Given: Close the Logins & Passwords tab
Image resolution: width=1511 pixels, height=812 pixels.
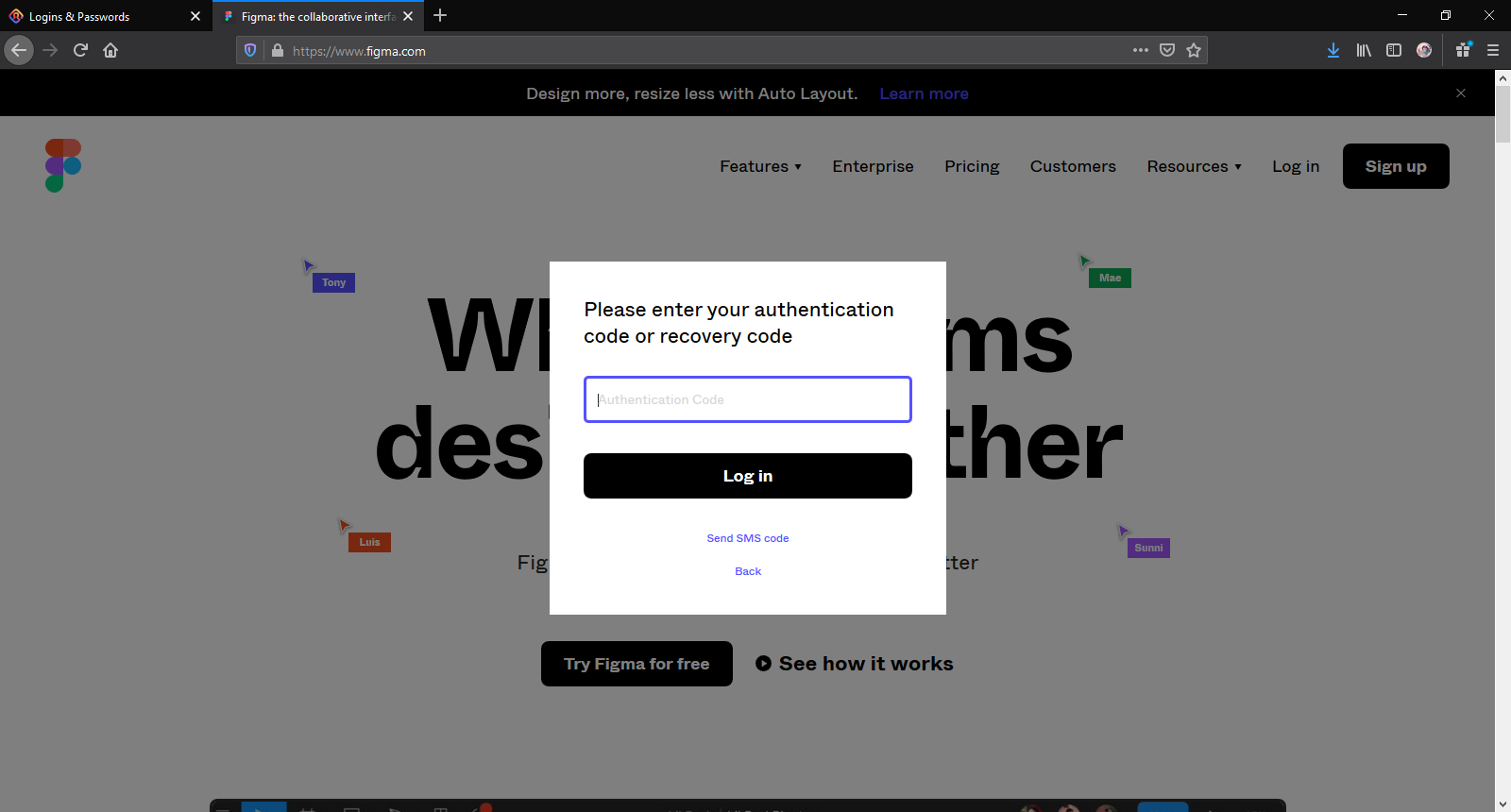Looking at the screenshot, I should 195,16.
